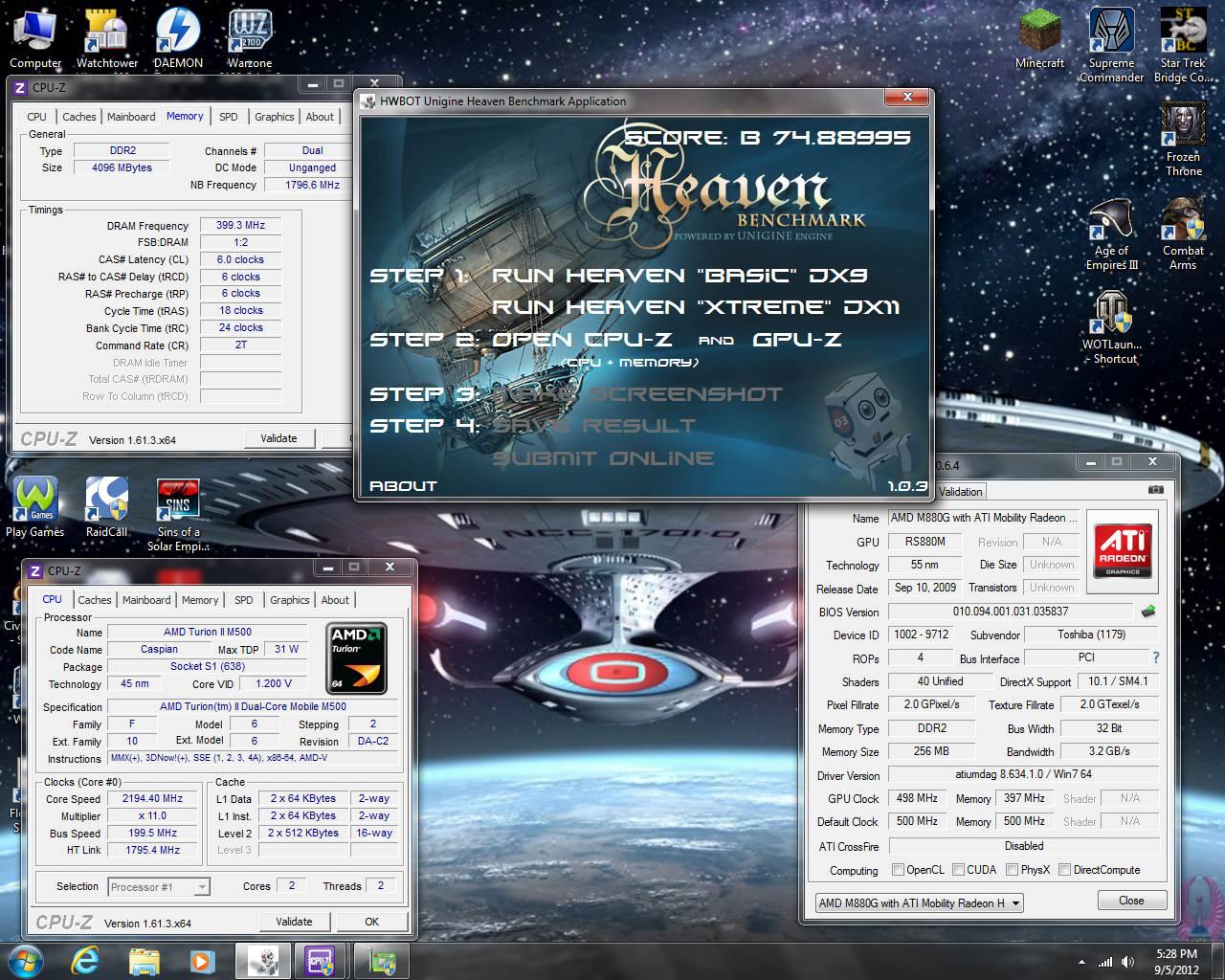
Task: Click GPU-Z link in Heaven step 2
Action: pyautogui.click(x=797, y=340)
